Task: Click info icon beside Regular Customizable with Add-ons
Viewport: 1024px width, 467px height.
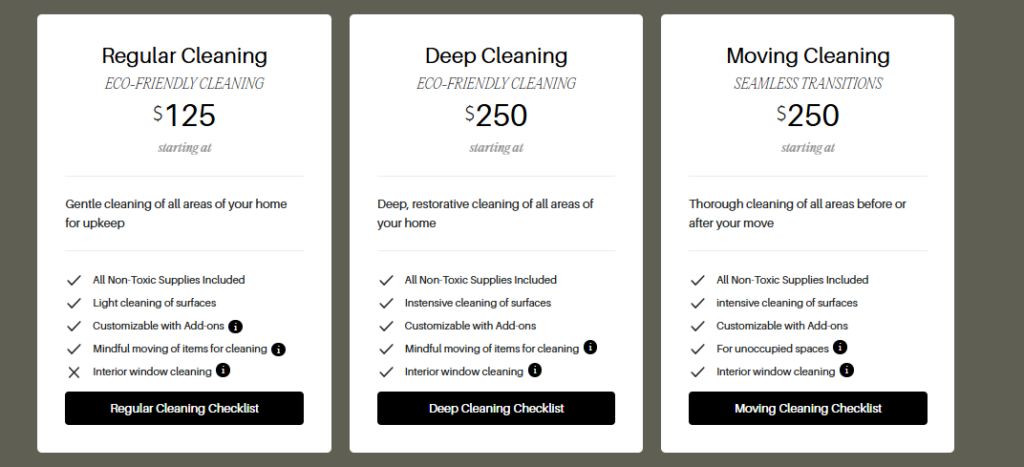Action: [236, 326]
